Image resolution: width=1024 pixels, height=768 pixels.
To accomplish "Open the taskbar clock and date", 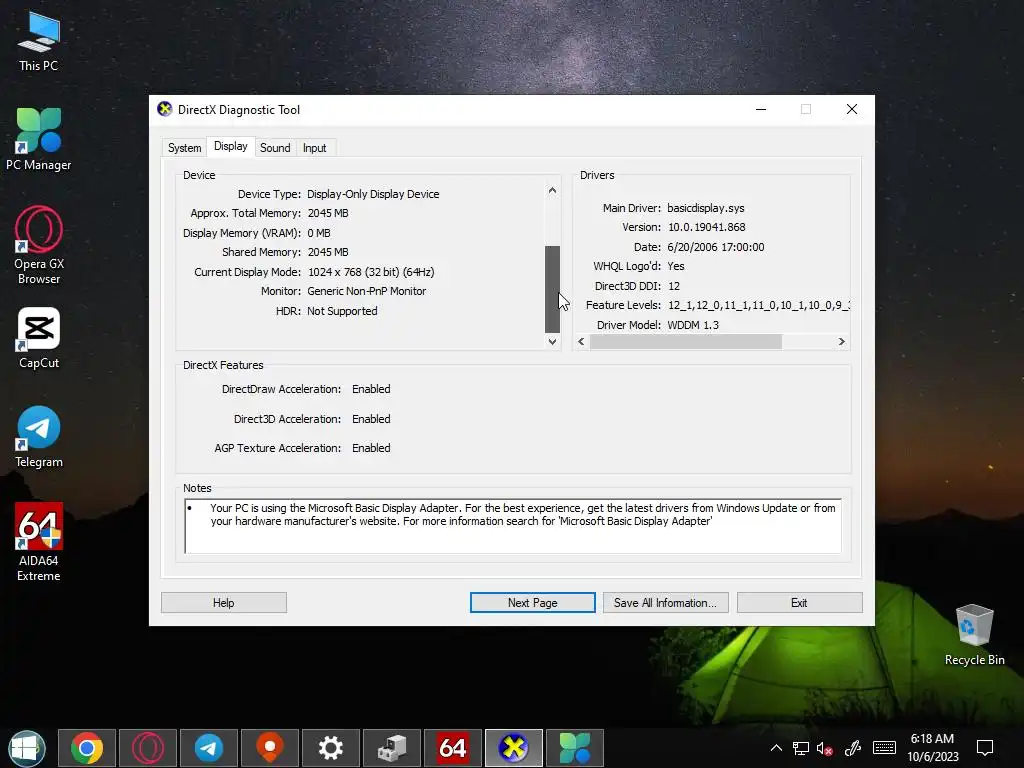I will 933,748.
